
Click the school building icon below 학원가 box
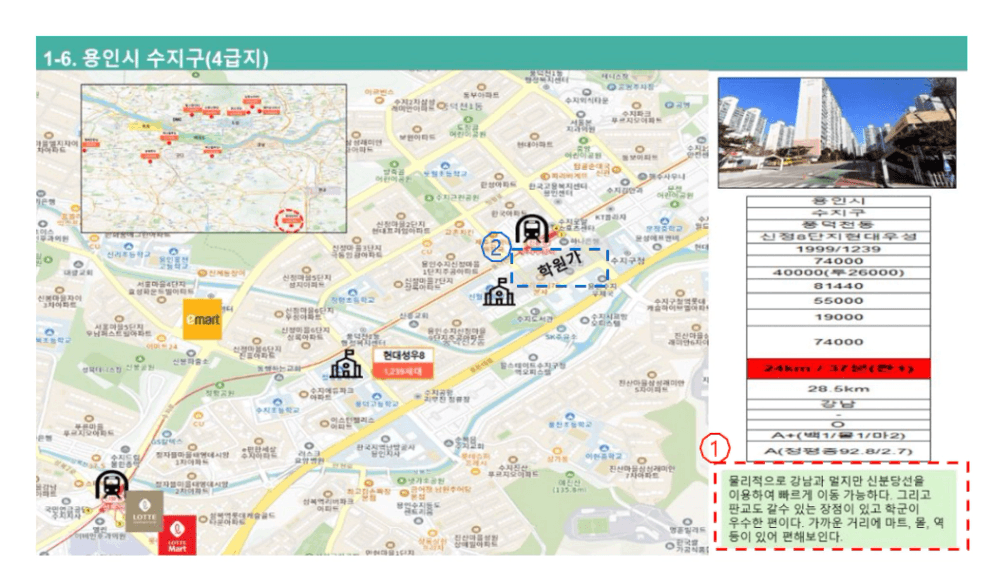(x=499, y=293)
